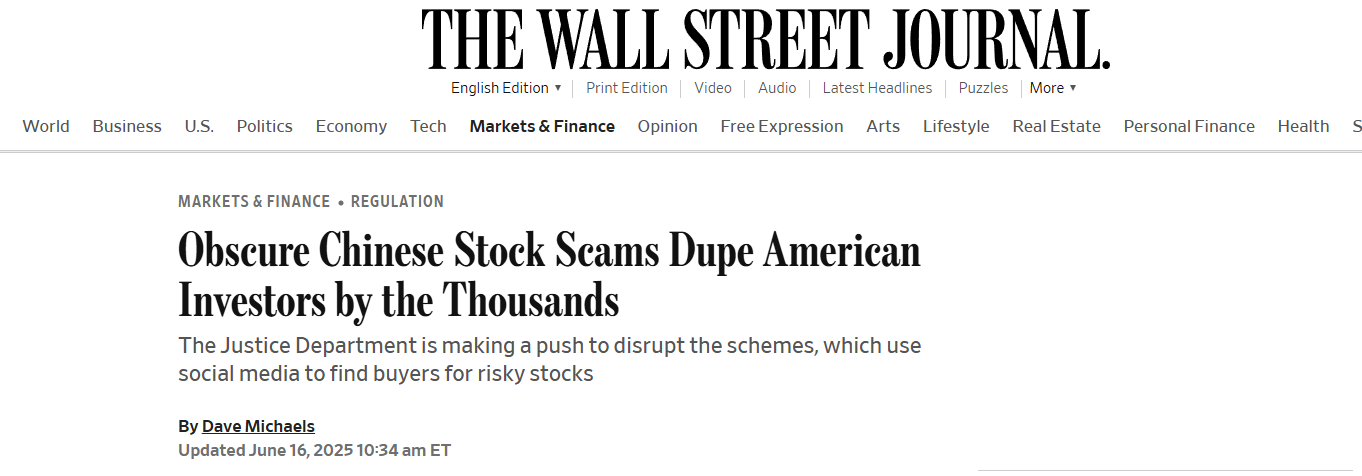Click the REGULATION breadcrumb link
The width and height of the screenshot is (1362, 476).
click(397, 201)
